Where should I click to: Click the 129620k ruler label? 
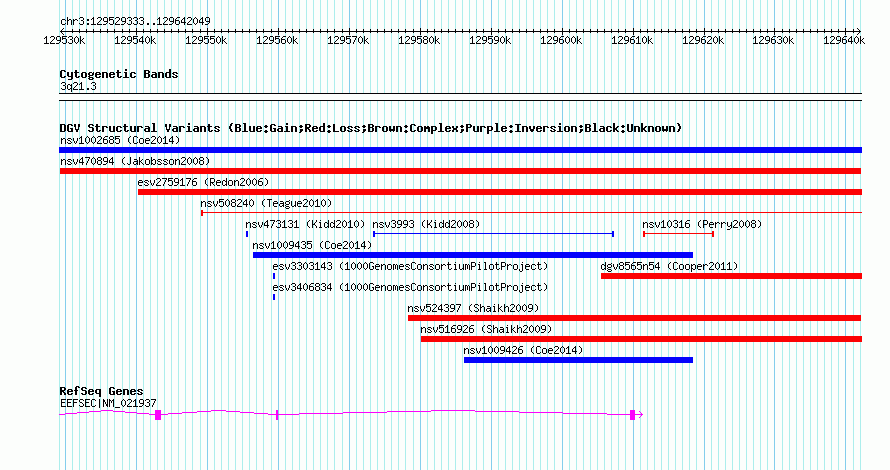click(703, 40)
